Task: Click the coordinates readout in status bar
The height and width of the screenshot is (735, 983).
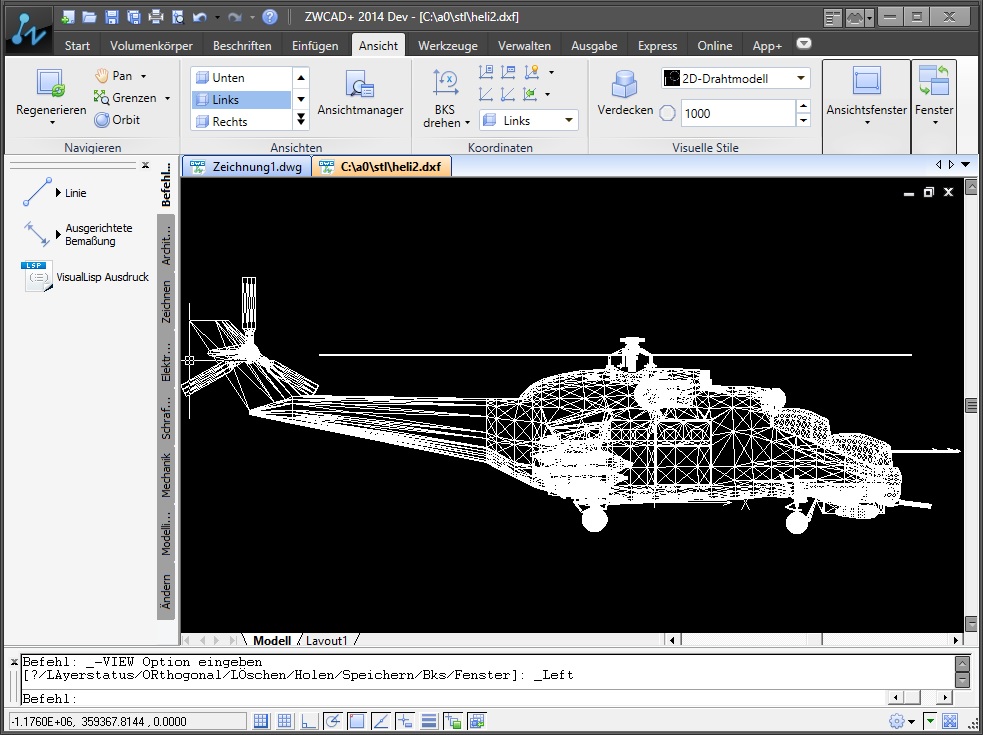Action: 127,722
